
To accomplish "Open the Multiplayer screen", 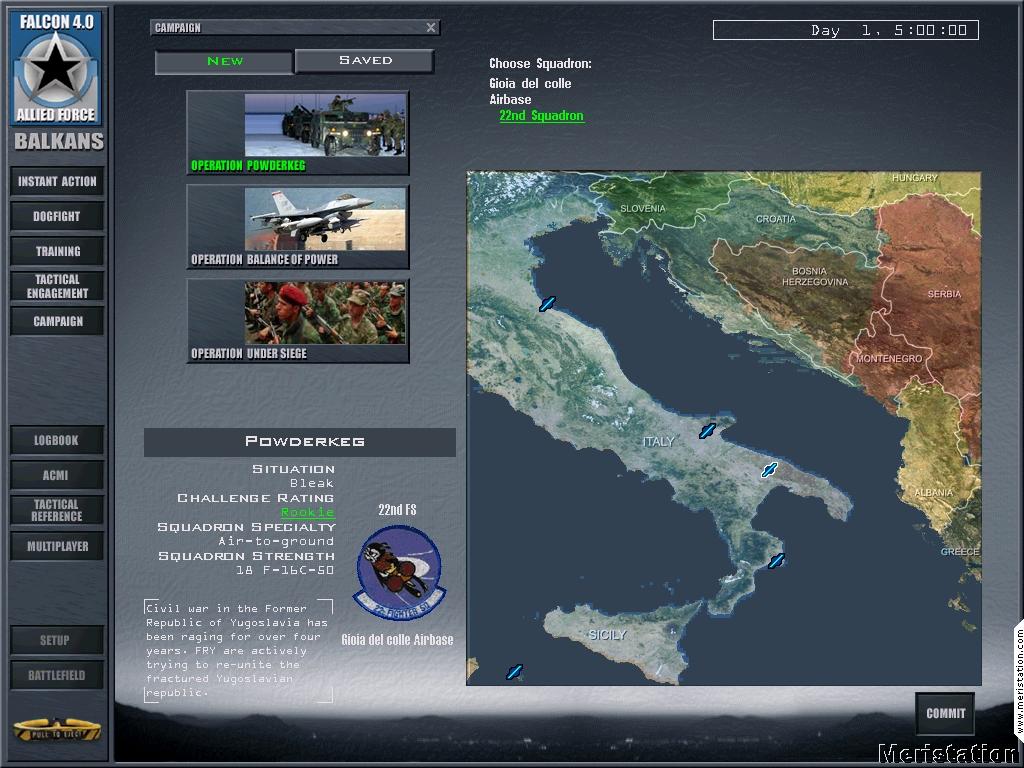I will 56,546.
